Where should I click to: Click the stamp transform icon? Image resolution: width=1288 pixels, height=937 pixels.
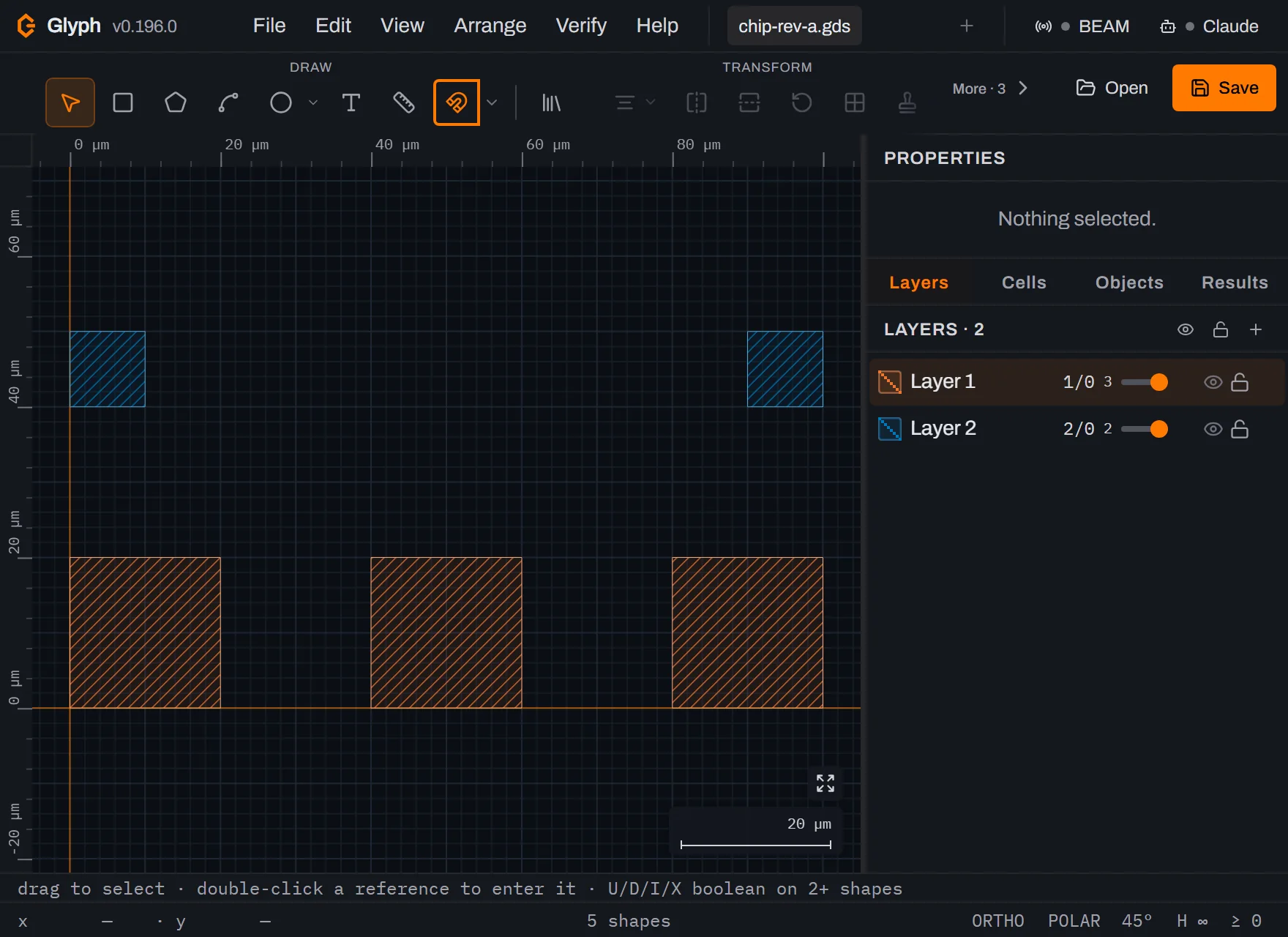[x=907, y=102]
